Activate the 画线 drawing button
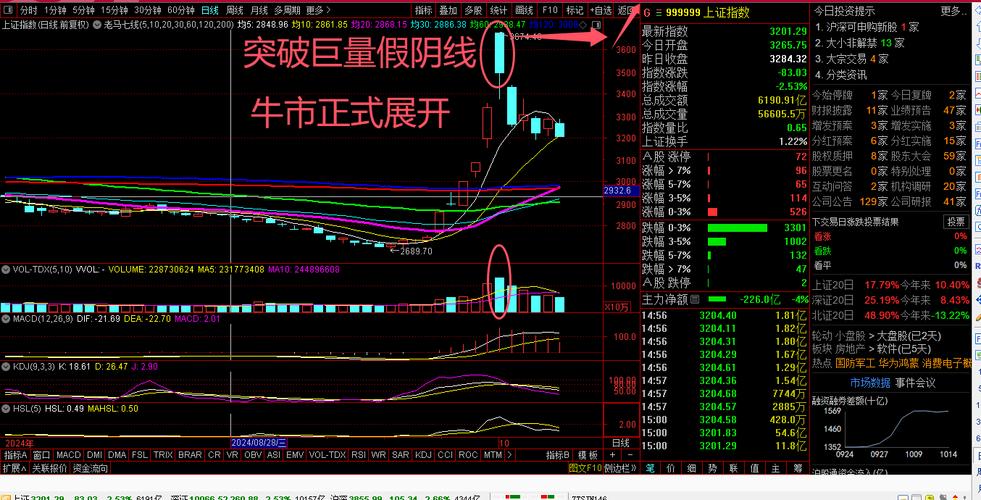This screenshot has width=981, height=500. (x=524, y=10)
